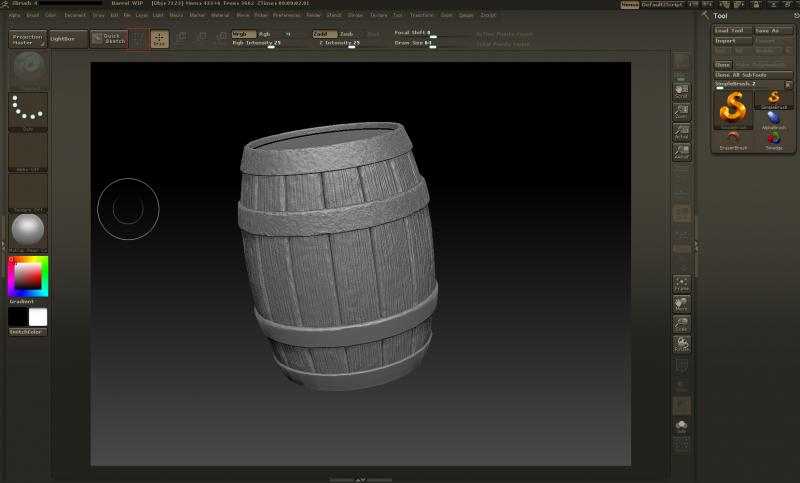Open the Zplugin menu
This screenshot has width=800, height=483.
point(466,16)
